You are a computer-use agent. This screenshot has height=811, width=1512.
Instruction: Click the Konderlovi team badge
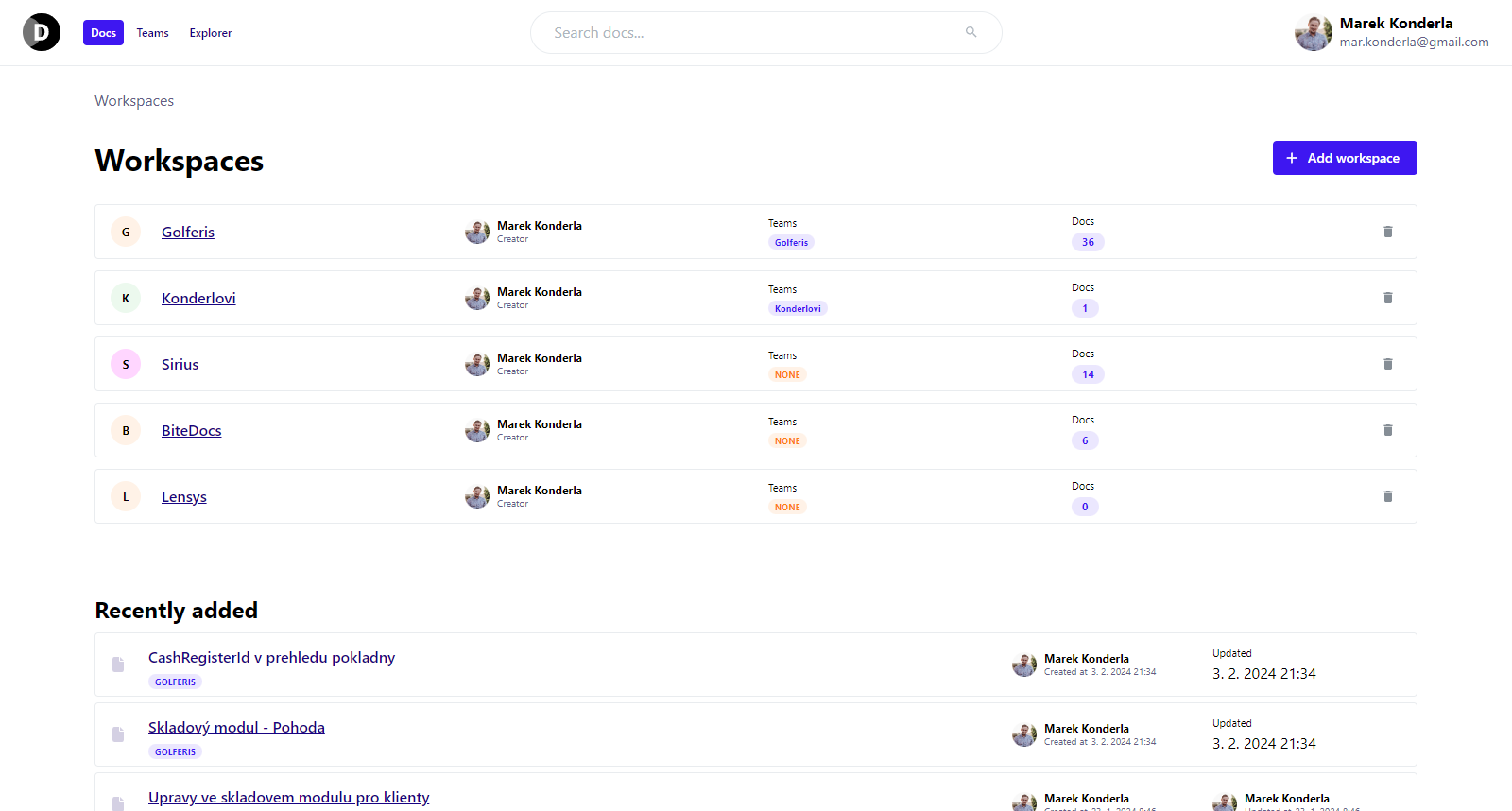click(798, 308)
